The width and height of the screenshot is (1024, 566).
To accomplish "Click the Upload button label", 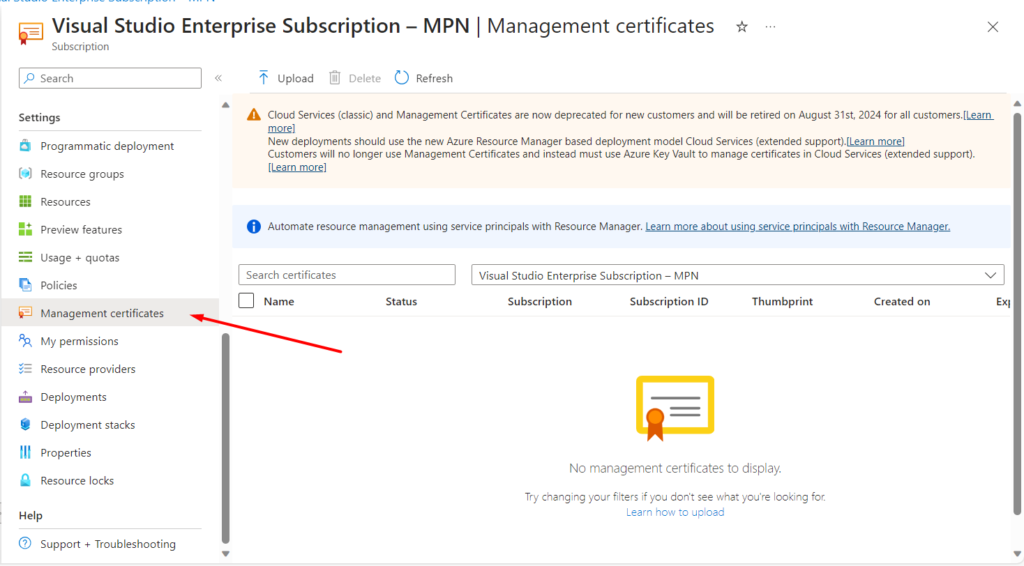I will [x=295, y=78].
